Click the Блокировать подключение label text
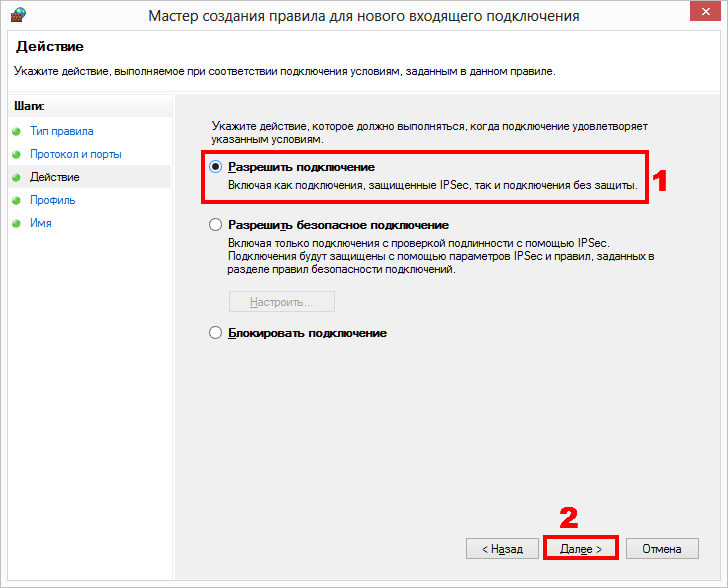The height and width of the screenshot is (588, 728). tap(307, 333)
